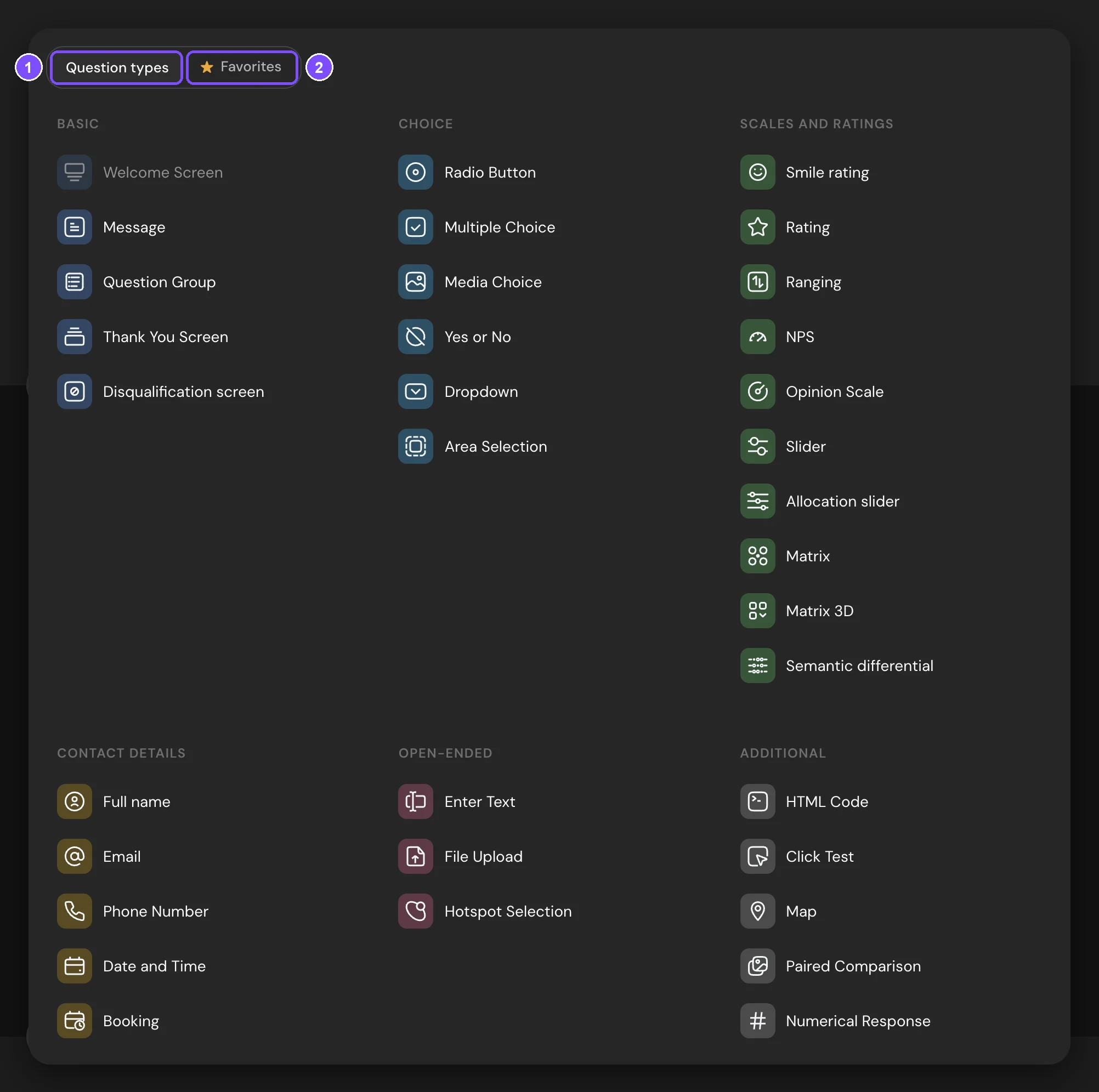This screenshot has height=1092, width=1099.
Task: Click the Numerical Response hash icon
Action: [758, 1020]
